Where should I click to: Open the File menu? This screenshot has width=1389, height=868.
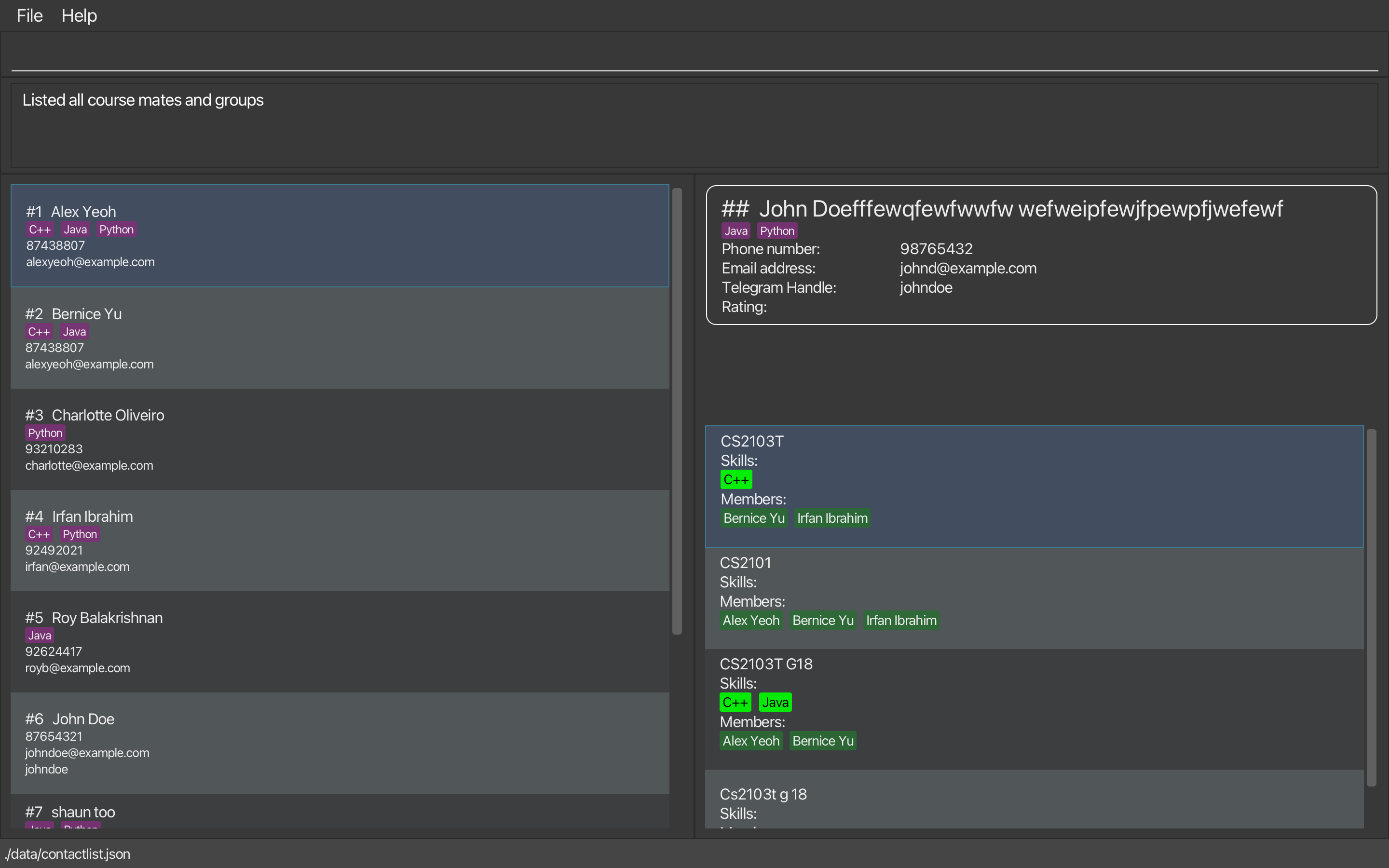coord(29,15)
